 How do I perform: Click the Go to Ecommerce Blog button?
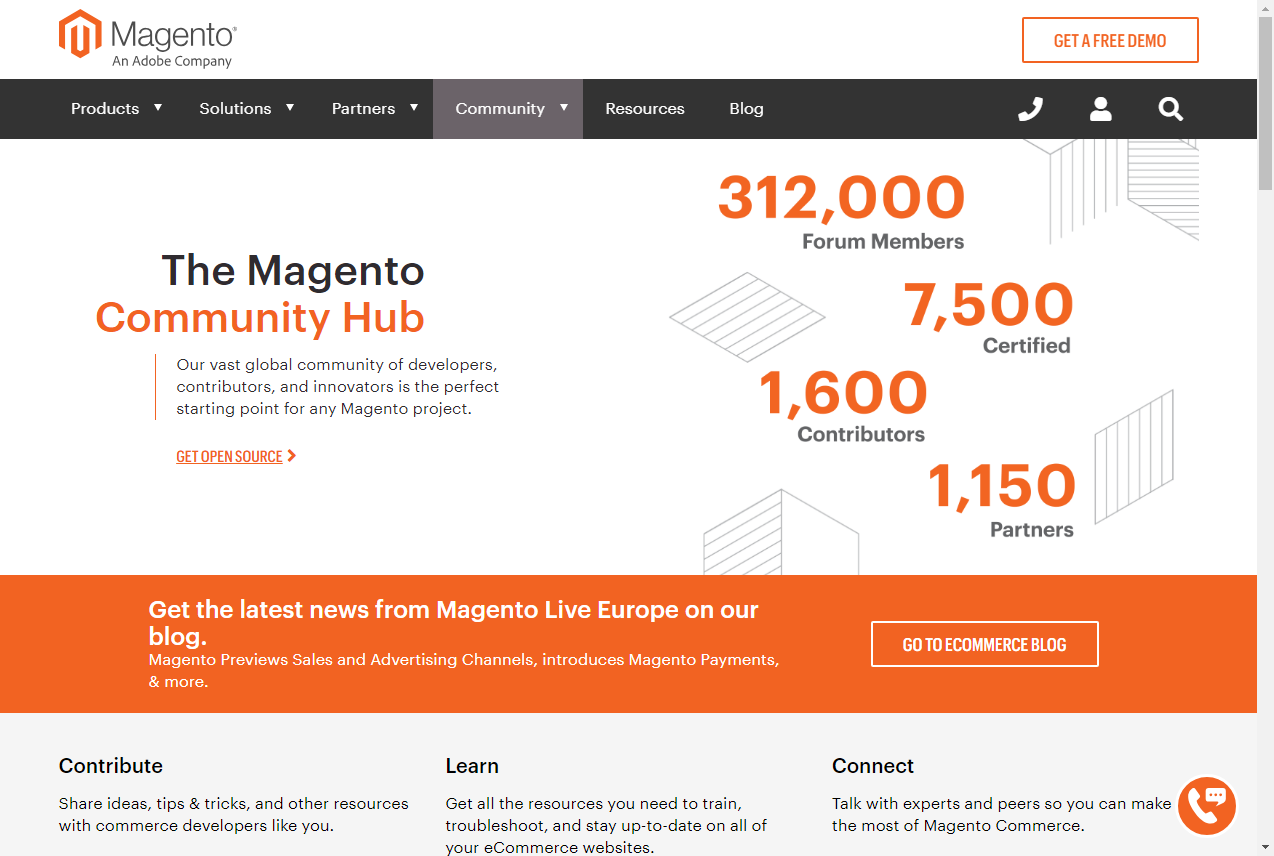[x=985, y=644]
